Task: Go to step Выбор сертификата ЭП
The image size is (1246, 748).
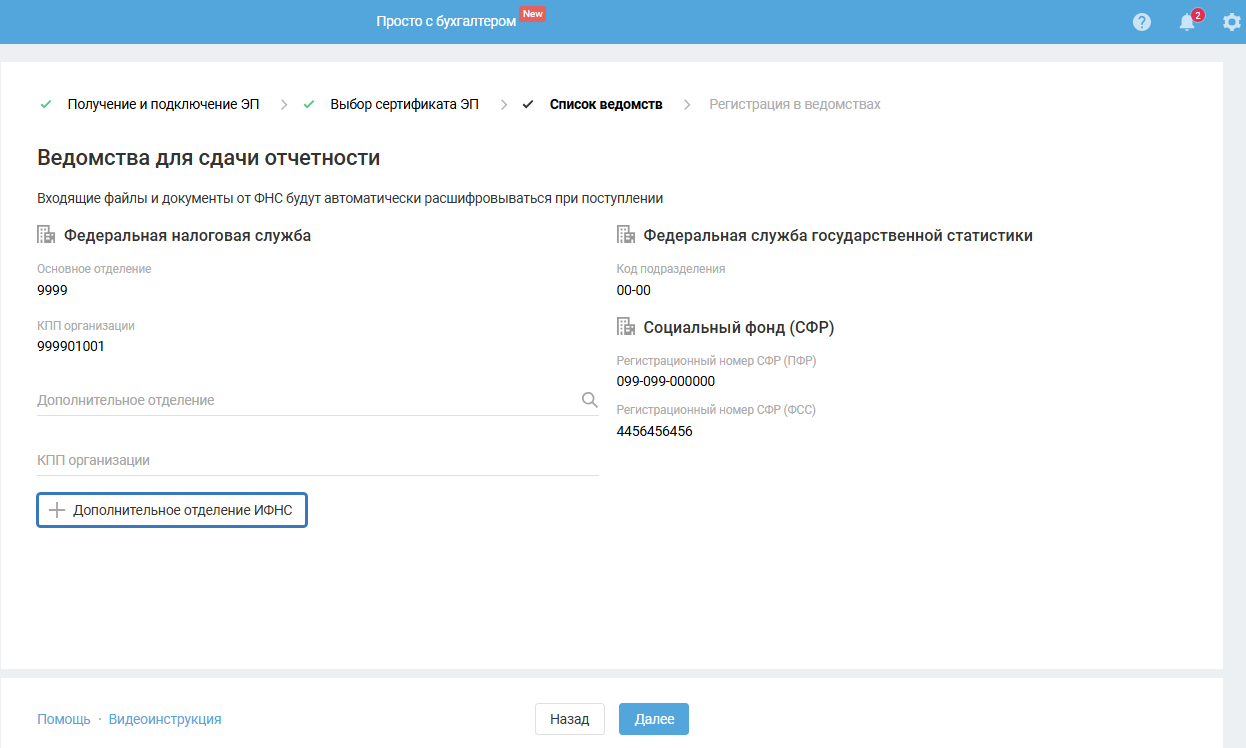Action: coord(404,104)
